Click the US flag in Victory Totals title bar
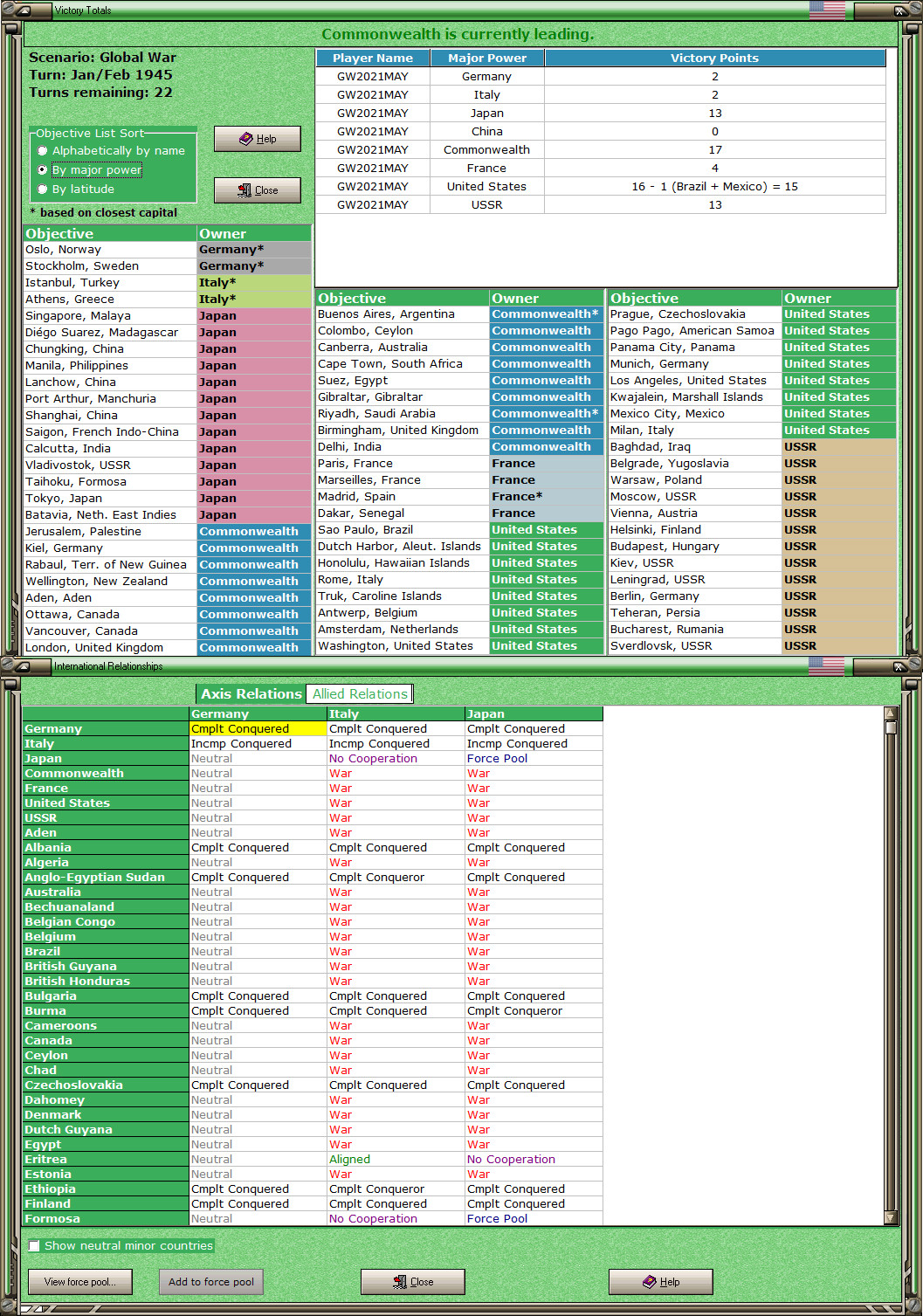 (827, 10)
